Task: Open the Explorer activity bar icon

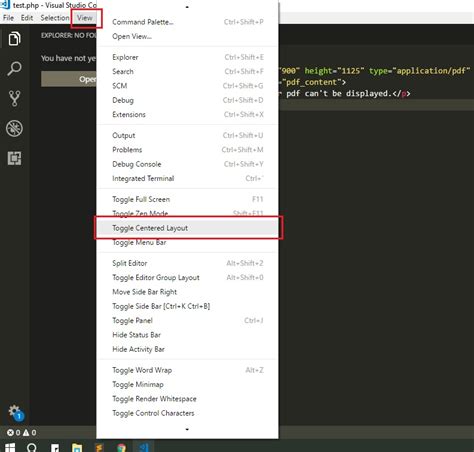Action: (14, 39)
